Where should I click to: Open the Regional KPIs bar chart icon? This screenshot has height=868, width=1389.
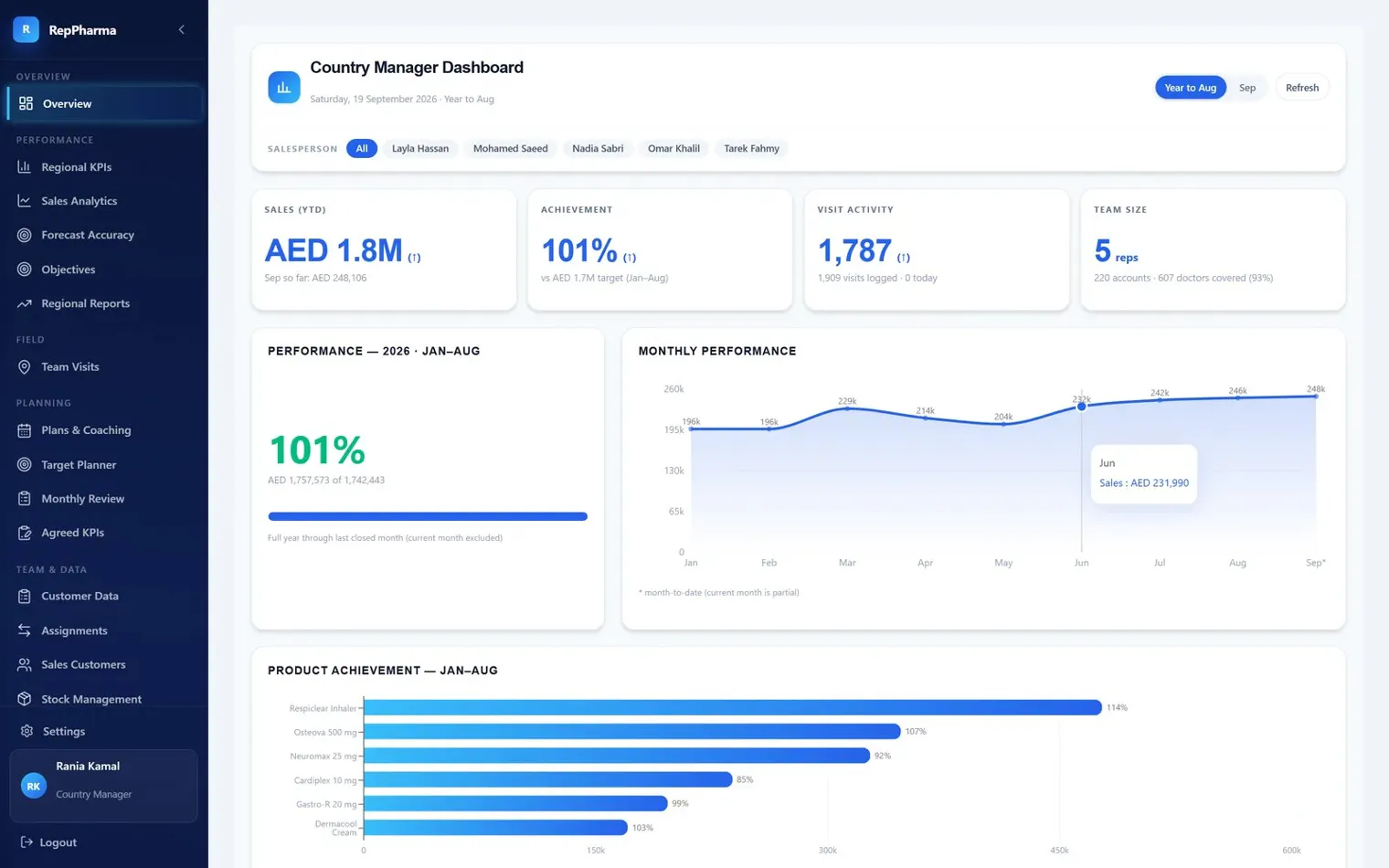tap(25, 167)
